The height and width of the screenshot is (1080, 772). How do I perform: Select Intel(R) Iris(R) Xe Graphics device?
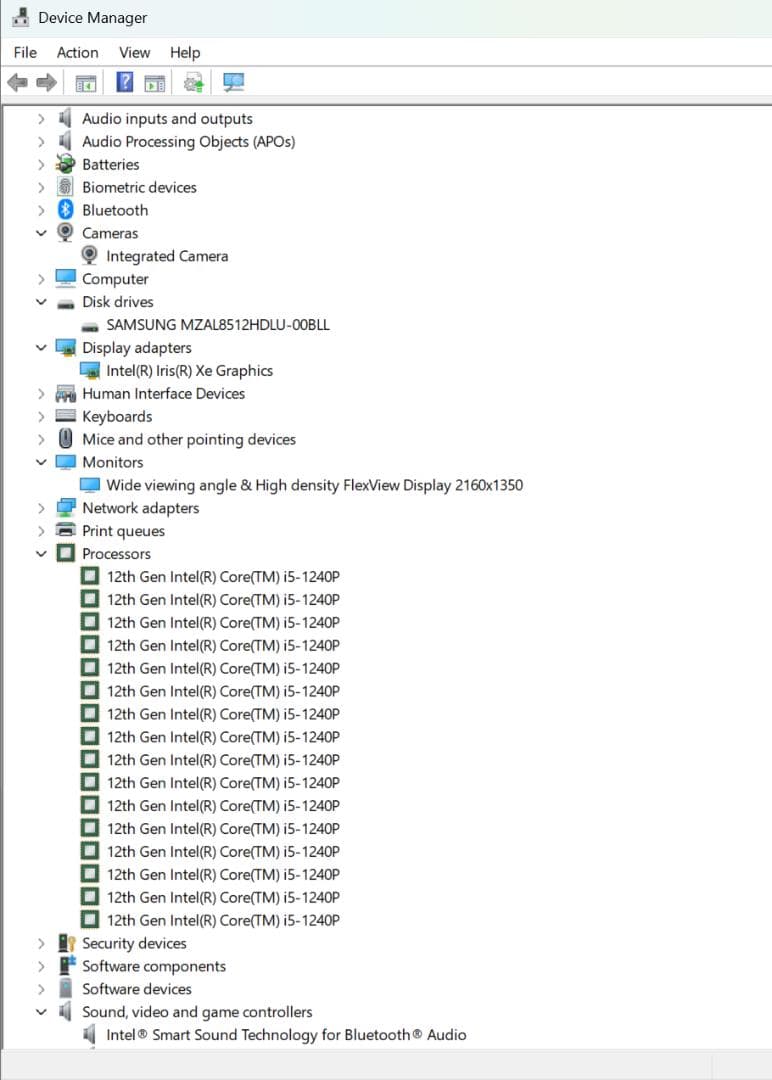[x=189, y=371]
